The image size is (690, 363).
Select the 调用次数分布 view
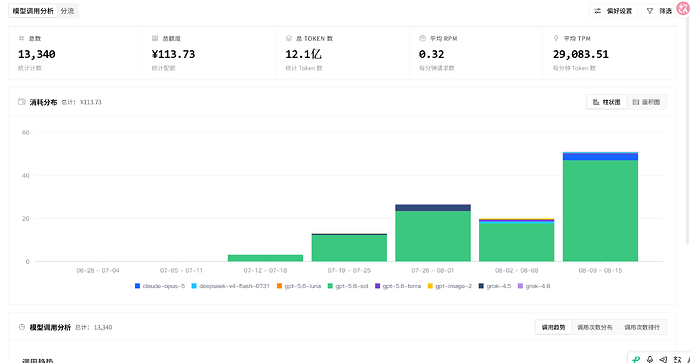coord(595,327)
